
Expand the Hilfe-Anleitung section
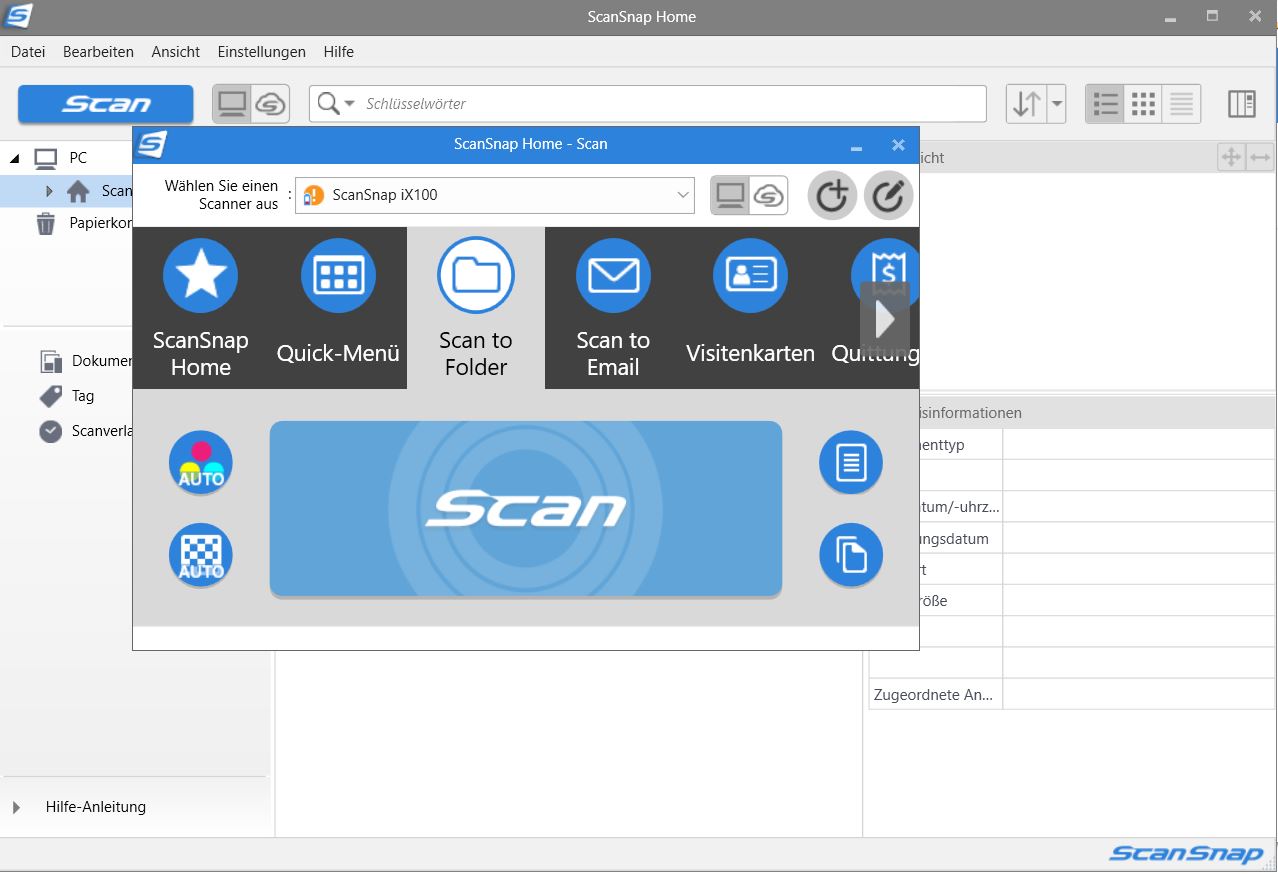(x=18, y=807)
